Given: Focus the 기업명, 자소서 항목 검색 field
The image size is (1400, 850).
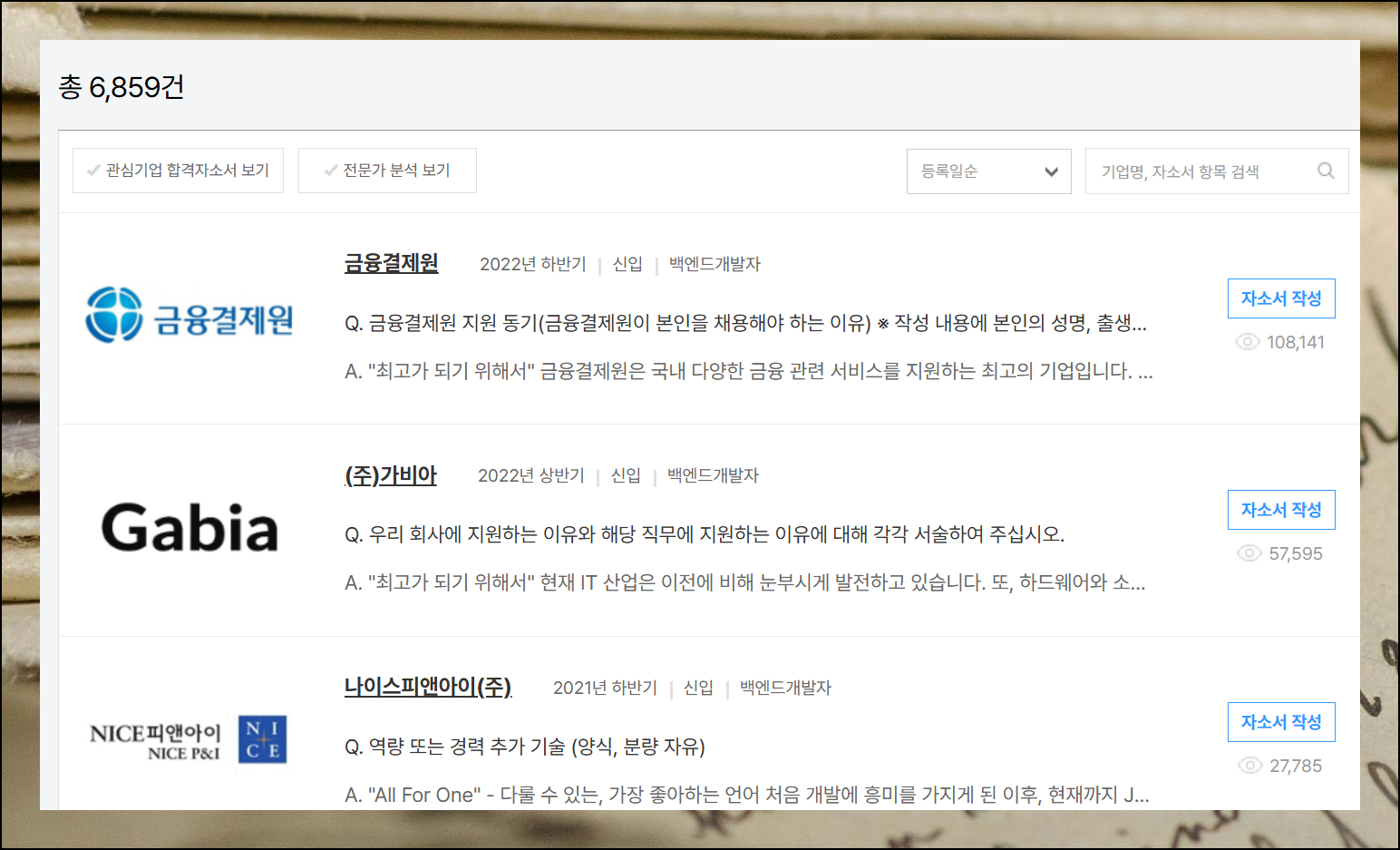Looking at the screenshot, I should coord(1217,171).
